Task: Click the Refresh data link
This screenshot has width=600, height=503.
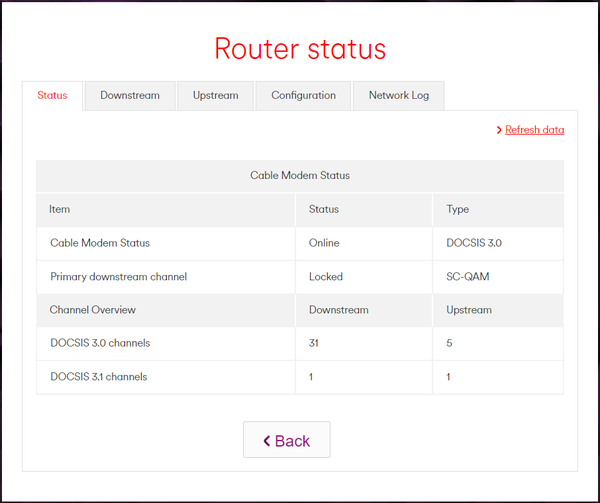Action: (534, 130)
